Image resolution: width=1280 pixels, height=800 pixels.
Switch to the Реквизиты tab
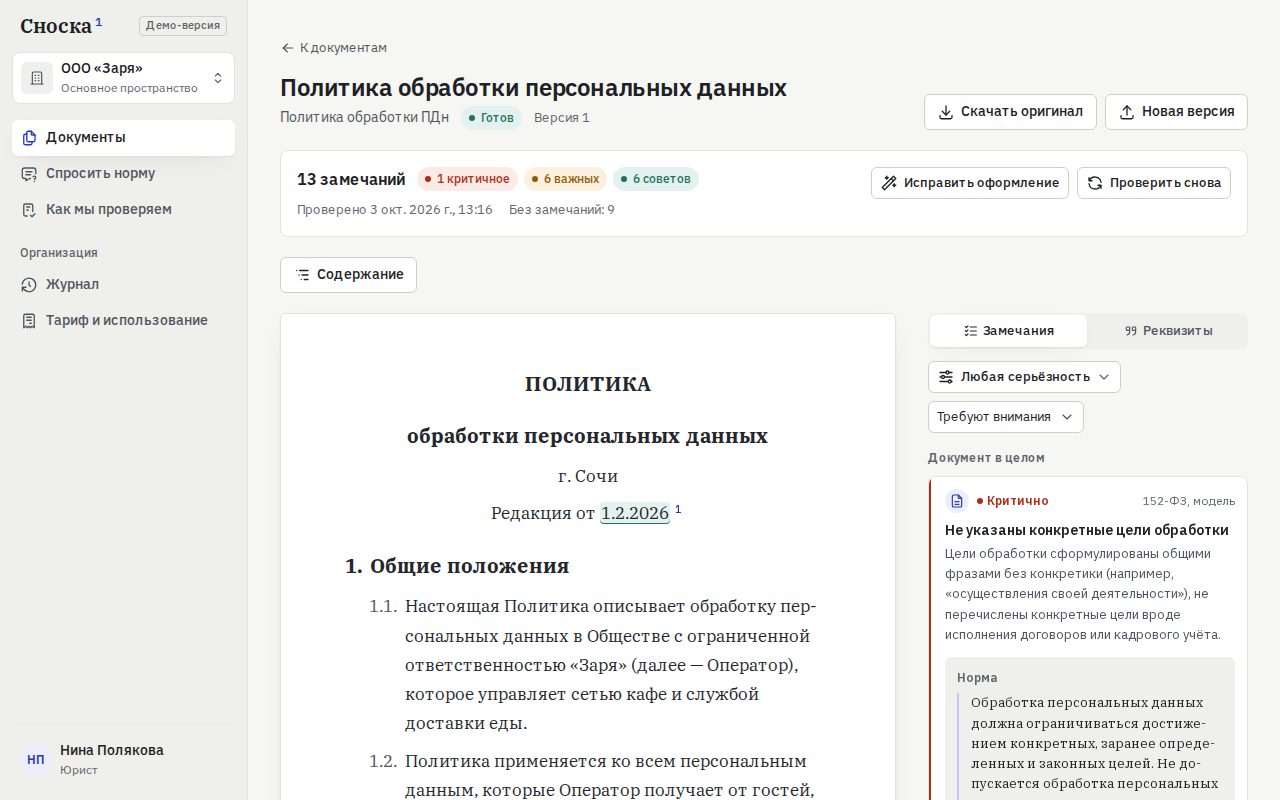coord(1167,331)
